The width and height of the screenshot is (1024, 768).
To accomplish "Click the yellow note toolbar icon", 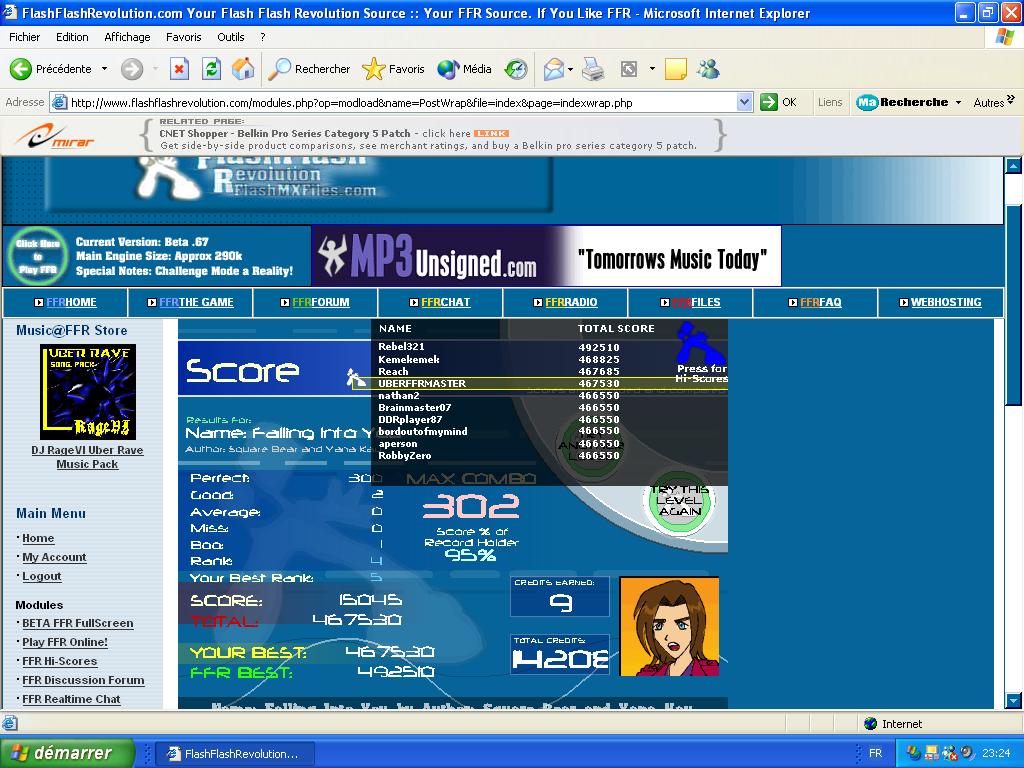I will 676,69.
